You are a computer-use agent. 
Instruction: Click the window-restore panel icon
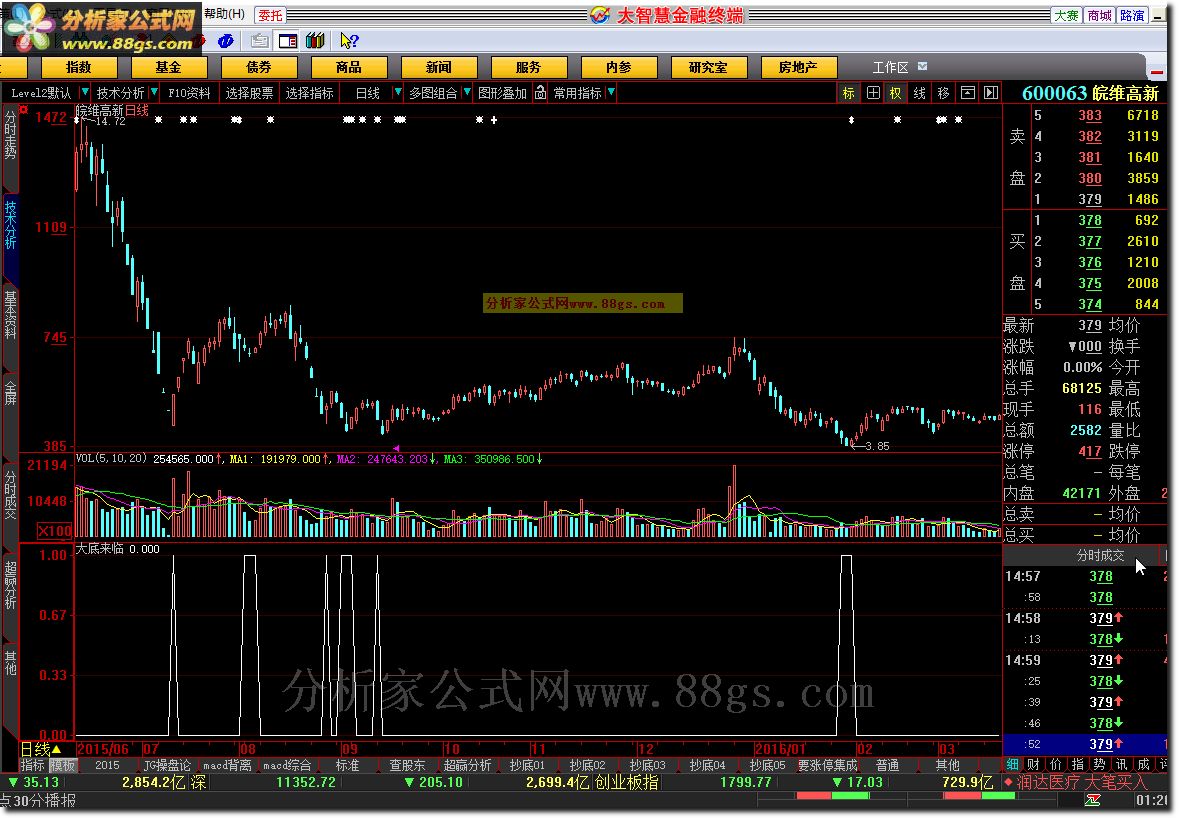point(968,92)
